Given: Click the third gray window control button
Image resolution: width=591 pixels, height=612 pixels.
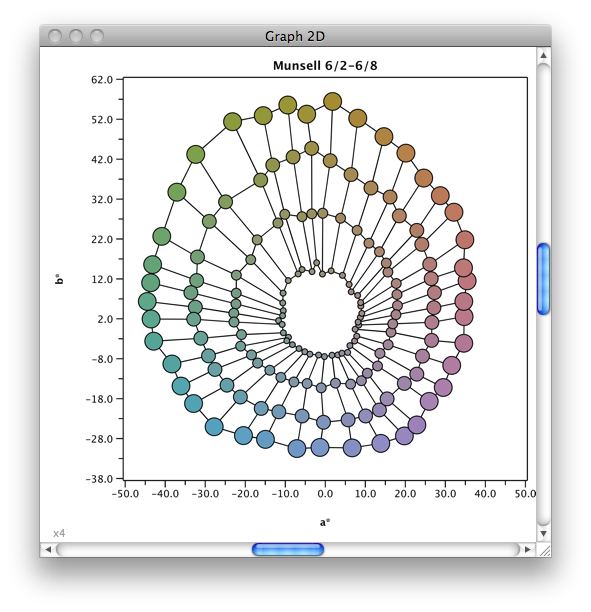Looking at the screenshot, I should coord(97,36).
